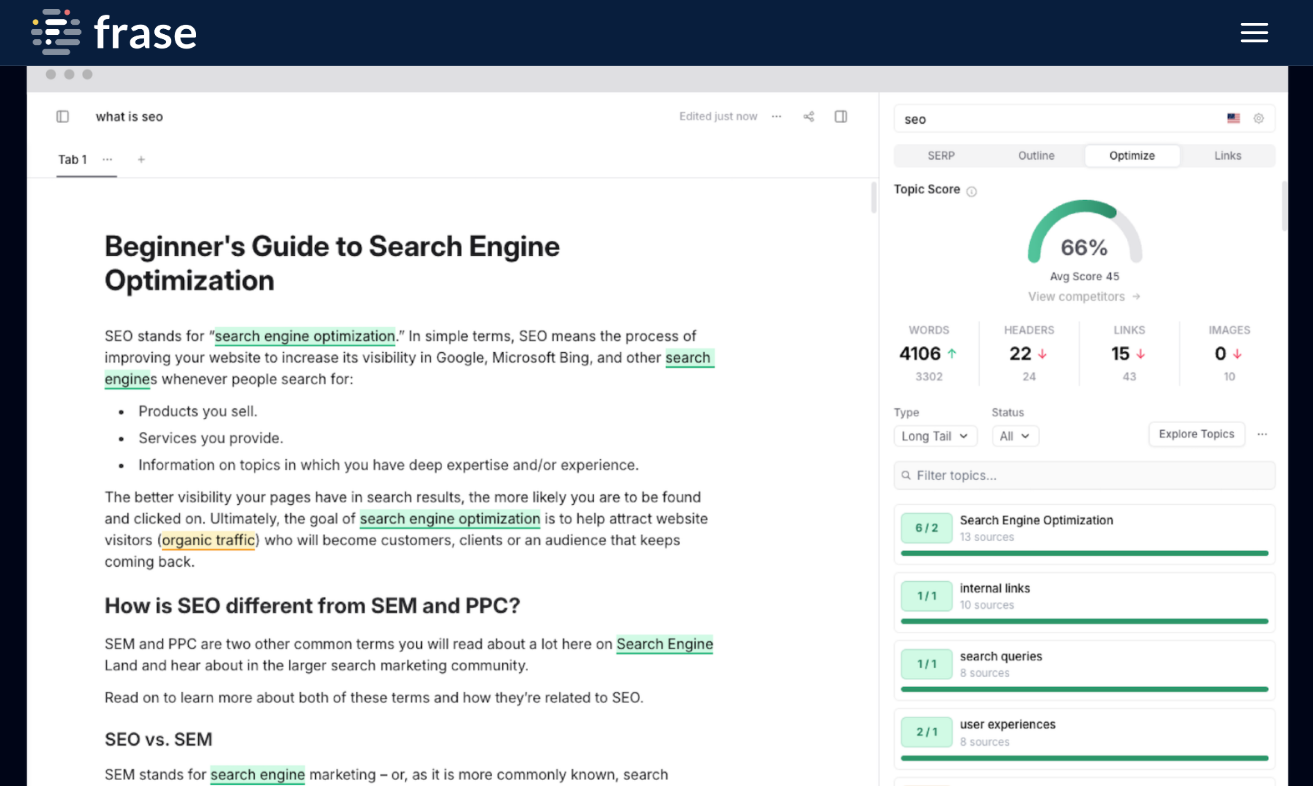Screen dimensions: 1313x786
Task: Click 'How is SEO different from SEM and PPC?' heading
Action: [312, 606]
